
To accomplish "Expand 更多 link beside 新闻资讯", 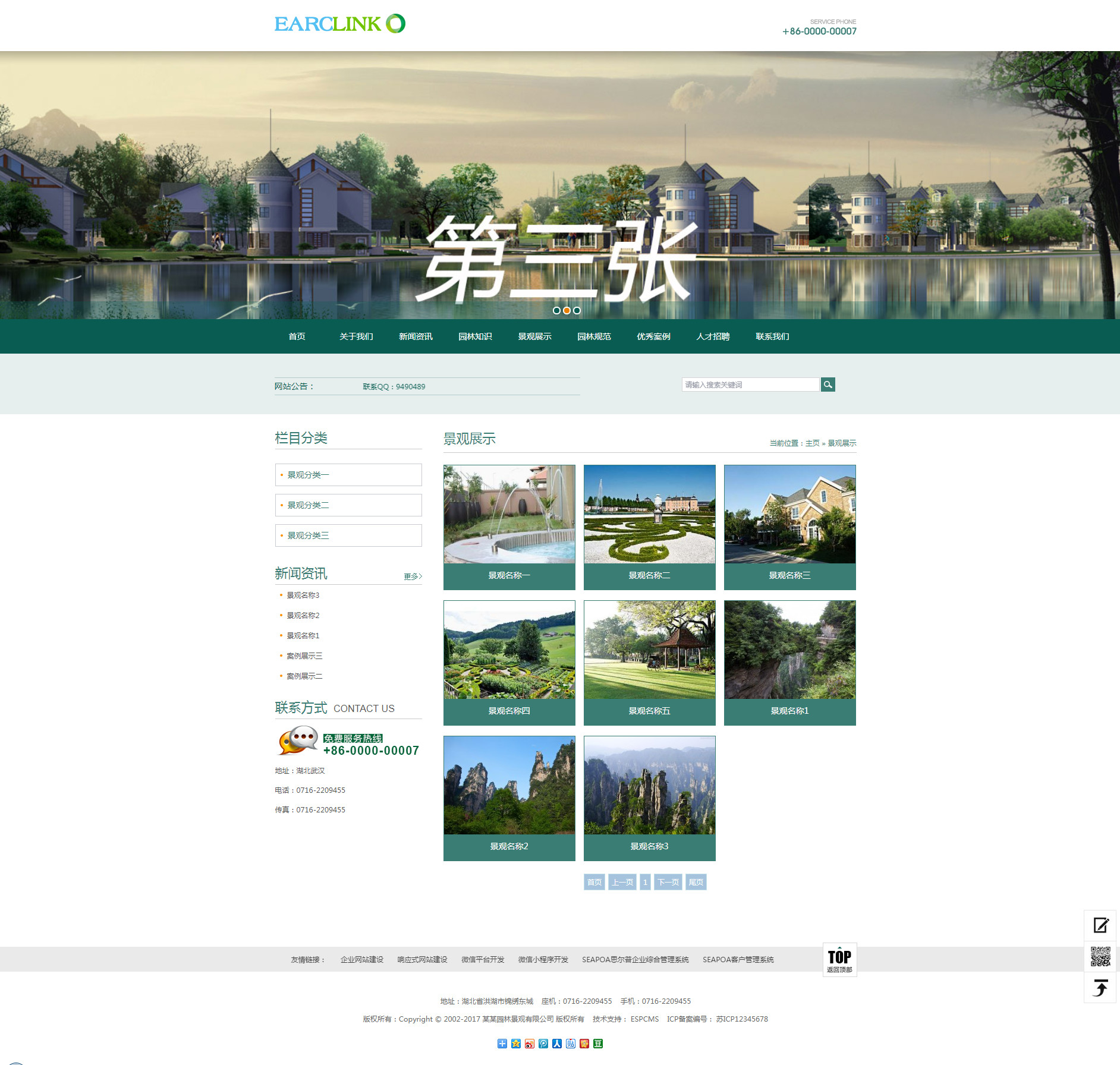I will [x=413, y=576].
